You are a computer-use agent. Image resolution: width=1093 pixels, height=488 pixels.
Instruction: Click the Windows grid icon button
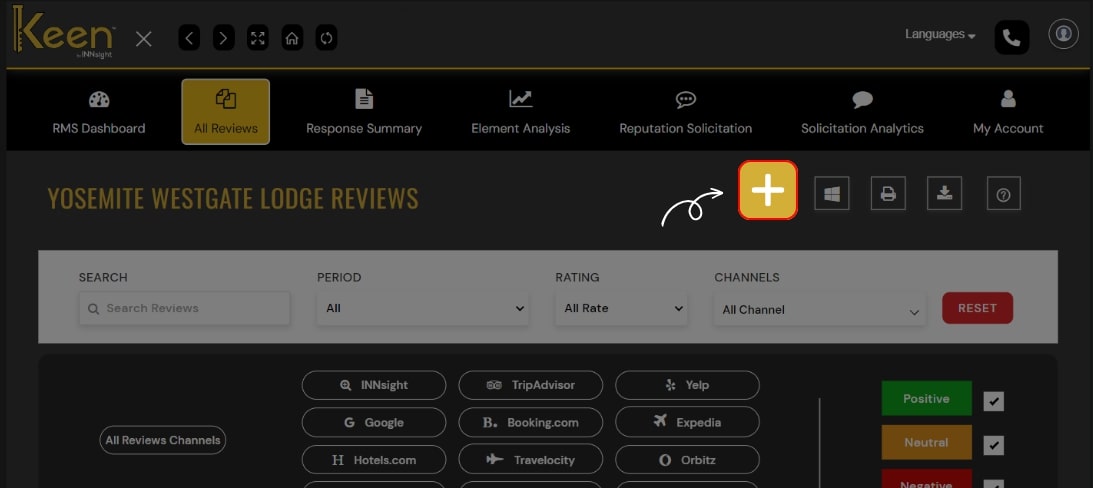pos(832,193)
